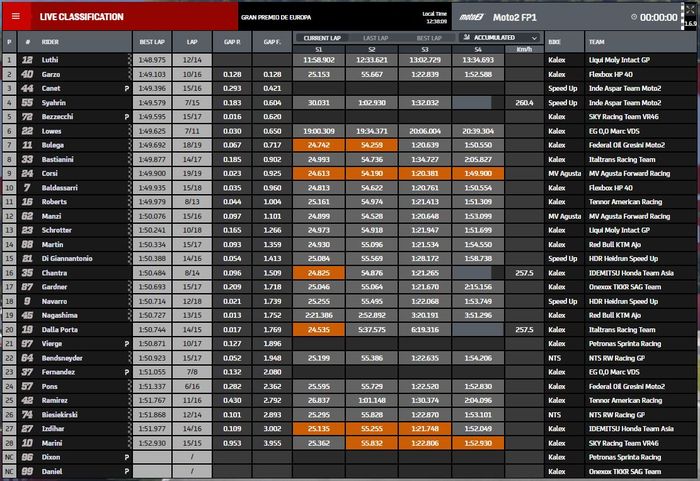This screenshot has height=481, width=700.
Task: Expand the dotted handle beside Corsi's row
Action: 130,173
